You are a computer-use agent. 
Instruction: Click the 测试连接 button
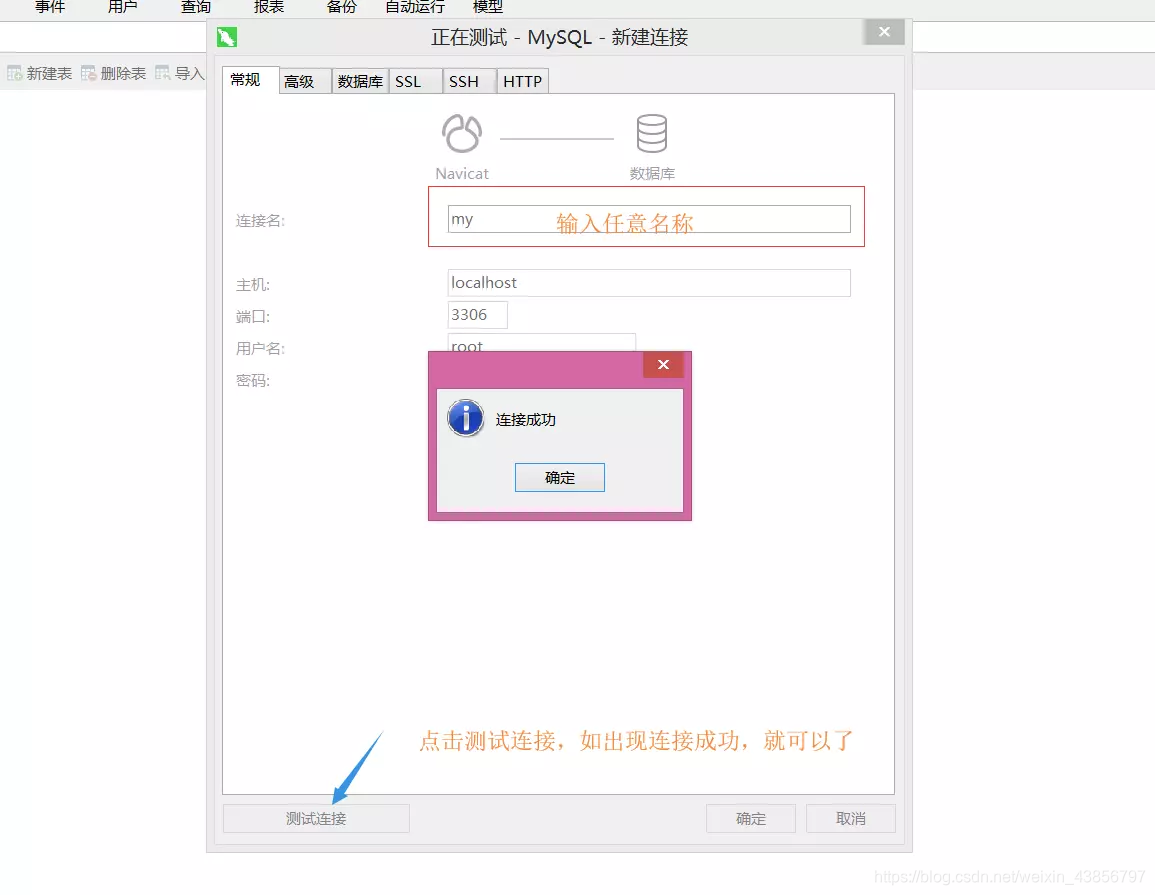315,818
